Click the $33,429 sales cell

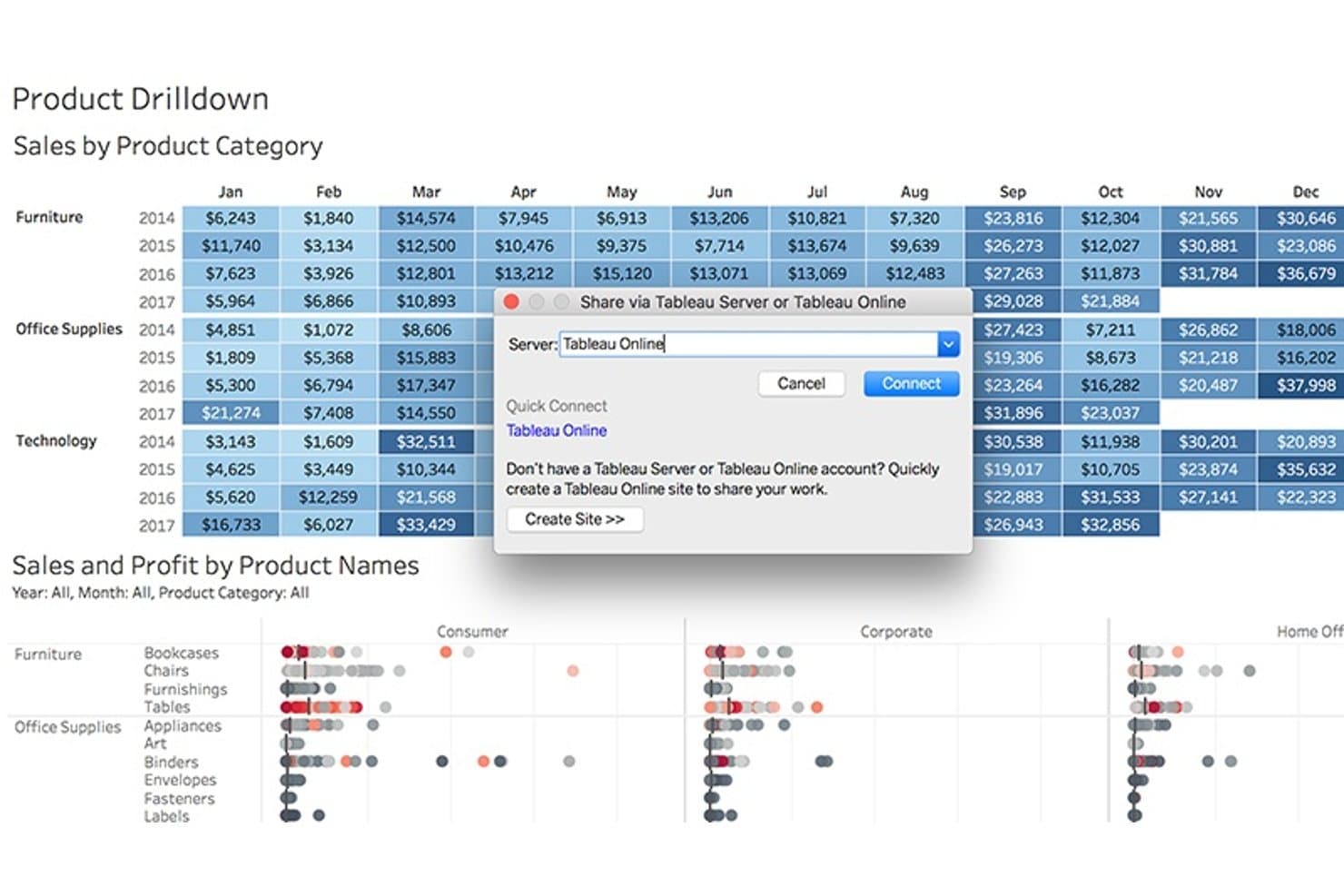point(426,525)
